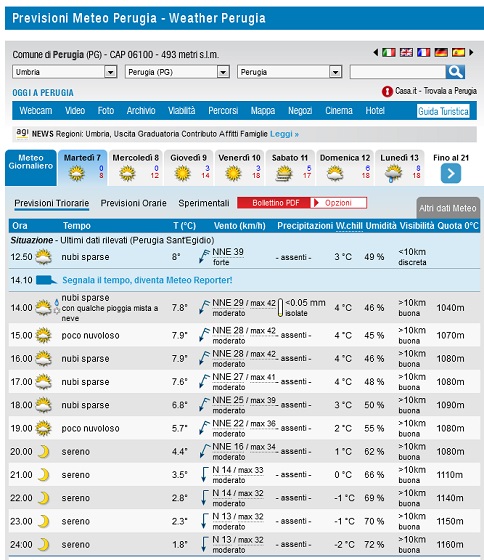Select the Meteo Giornaliero tab

[x=31, y=168]
